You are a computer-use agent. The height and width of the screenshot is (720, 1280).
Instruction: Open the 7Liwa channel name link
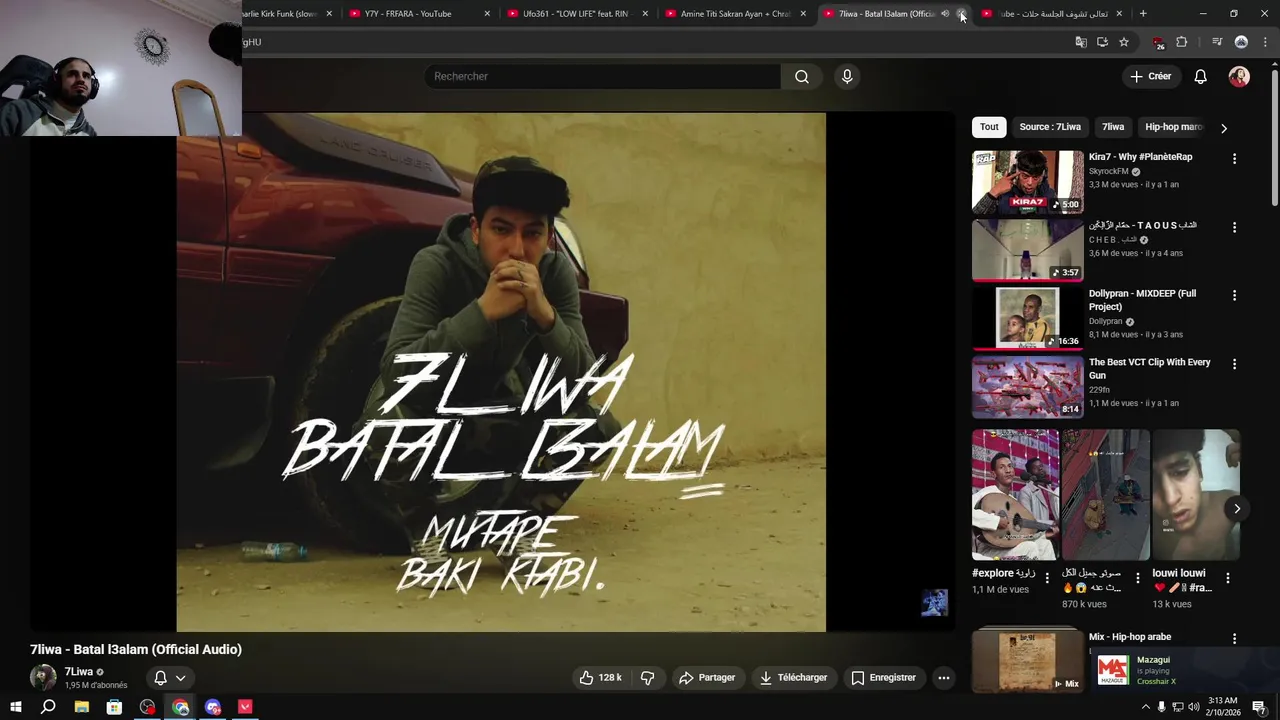(79, 672)
